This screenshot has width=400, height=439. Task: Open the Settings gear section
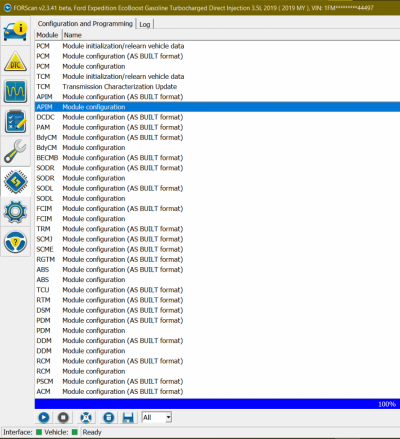point(15,212)
